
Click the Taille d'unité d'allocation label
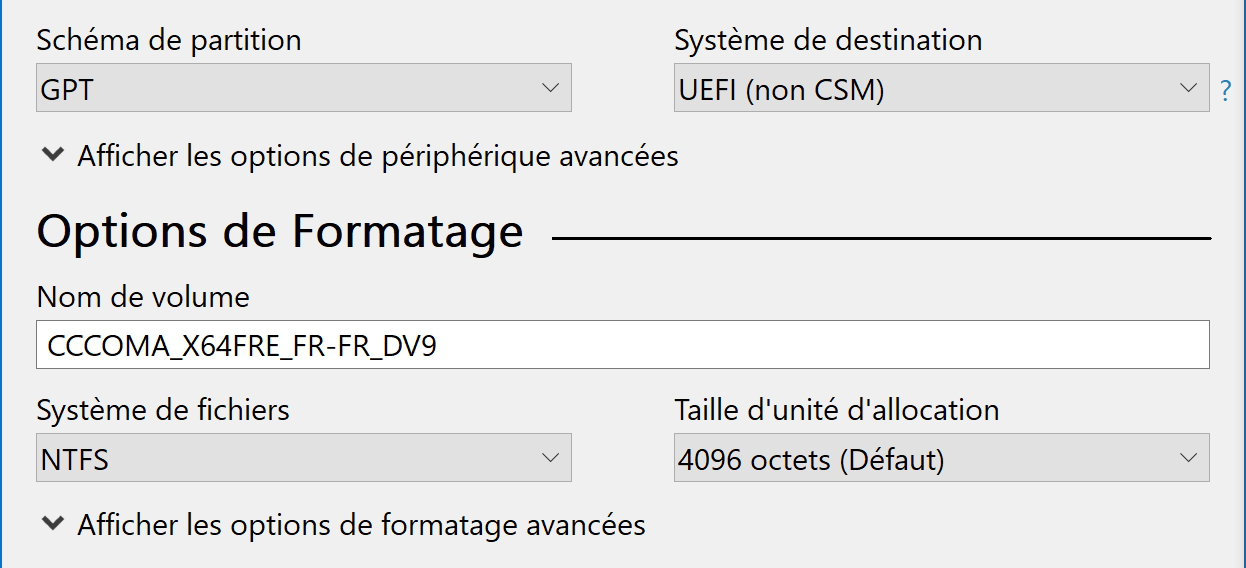837,410
